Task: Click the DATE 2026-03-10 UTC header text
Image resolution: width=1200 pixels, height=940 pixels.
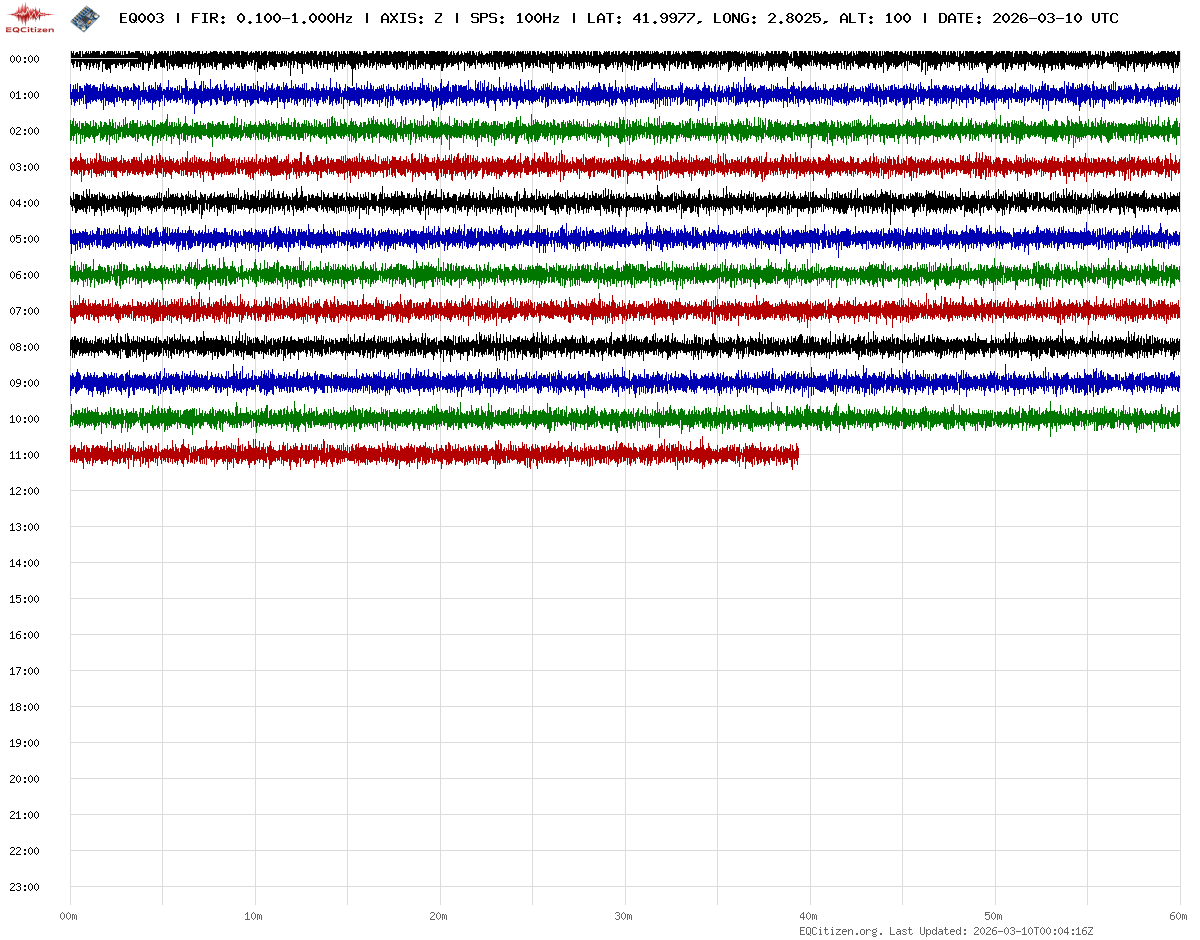Action: click(x=1028, y=18)
